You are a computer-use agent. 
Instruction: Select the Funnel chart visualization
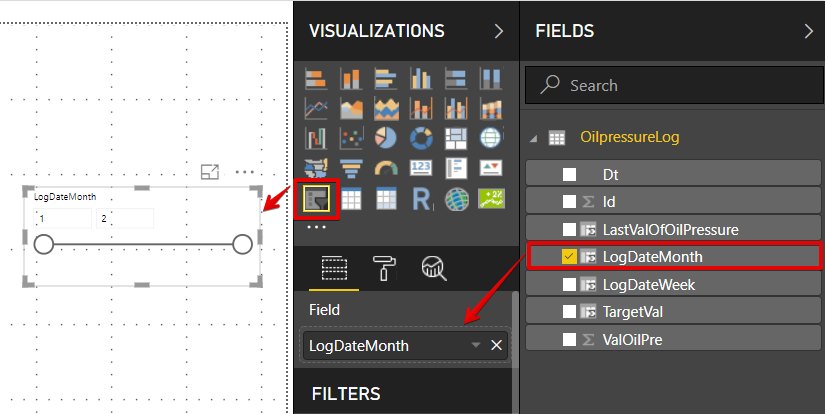(x=353, y=168)
